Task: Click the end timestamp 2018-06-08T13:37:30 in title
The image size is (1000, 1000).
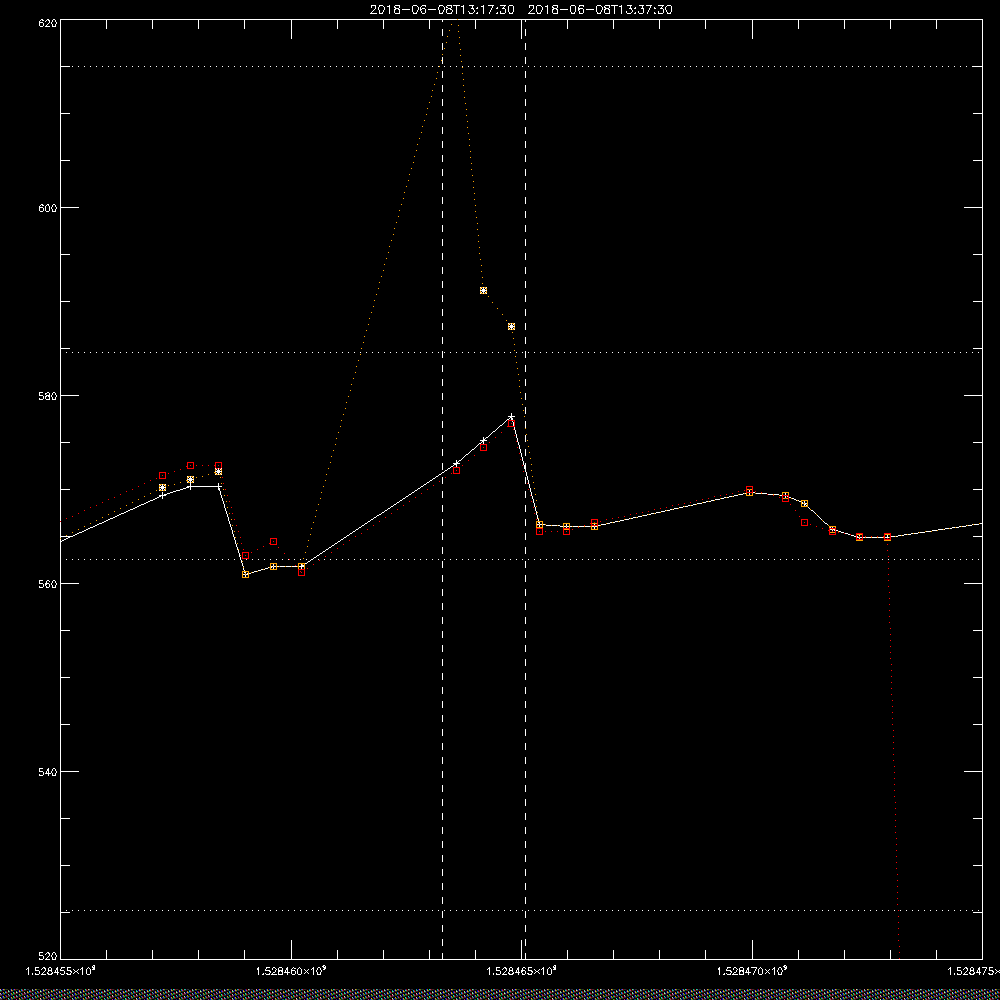Action: pos(600,10)
